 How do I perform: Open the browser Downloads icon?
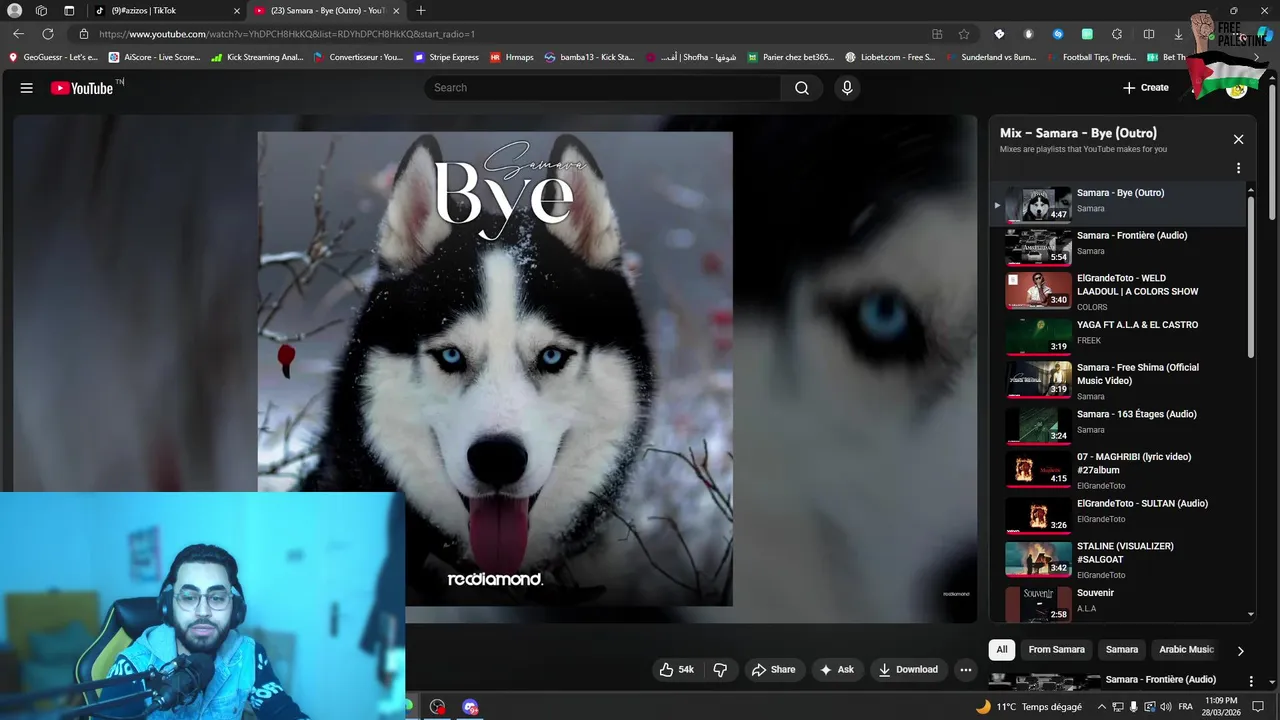[1178, 34]
